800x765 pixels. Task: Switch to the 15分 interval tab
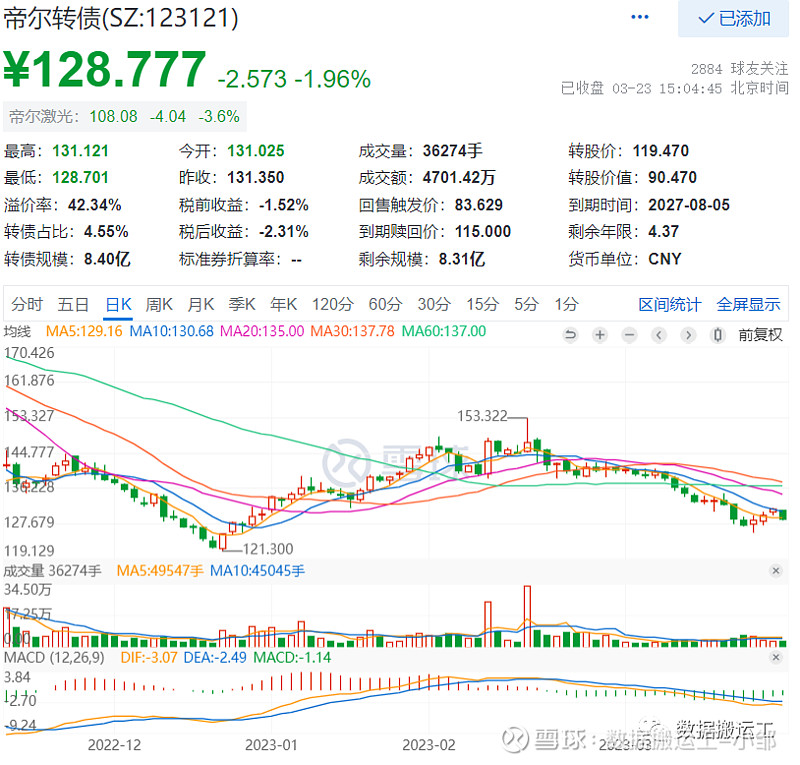(483, 305)
